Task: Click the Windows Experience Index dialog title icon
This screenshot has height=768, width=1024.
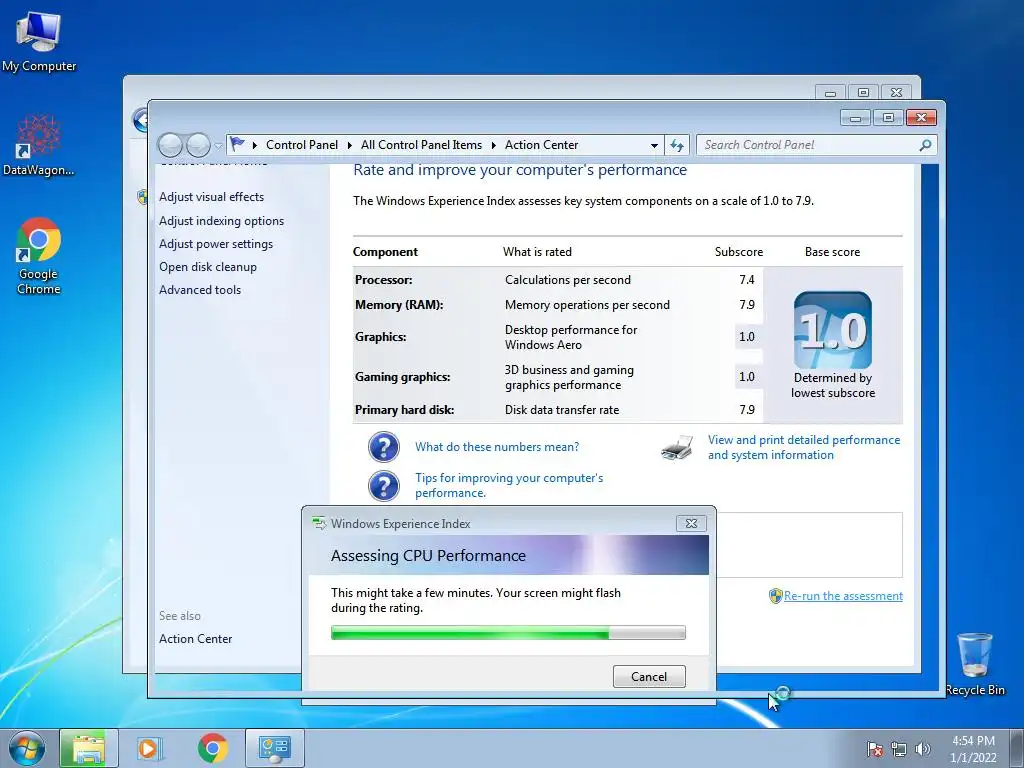Action: point(319,523)
